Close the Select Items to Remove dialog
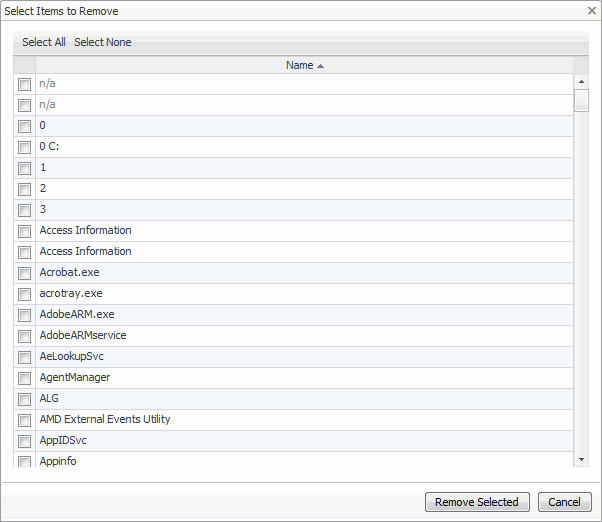602x522 pixels. [592, 10]
